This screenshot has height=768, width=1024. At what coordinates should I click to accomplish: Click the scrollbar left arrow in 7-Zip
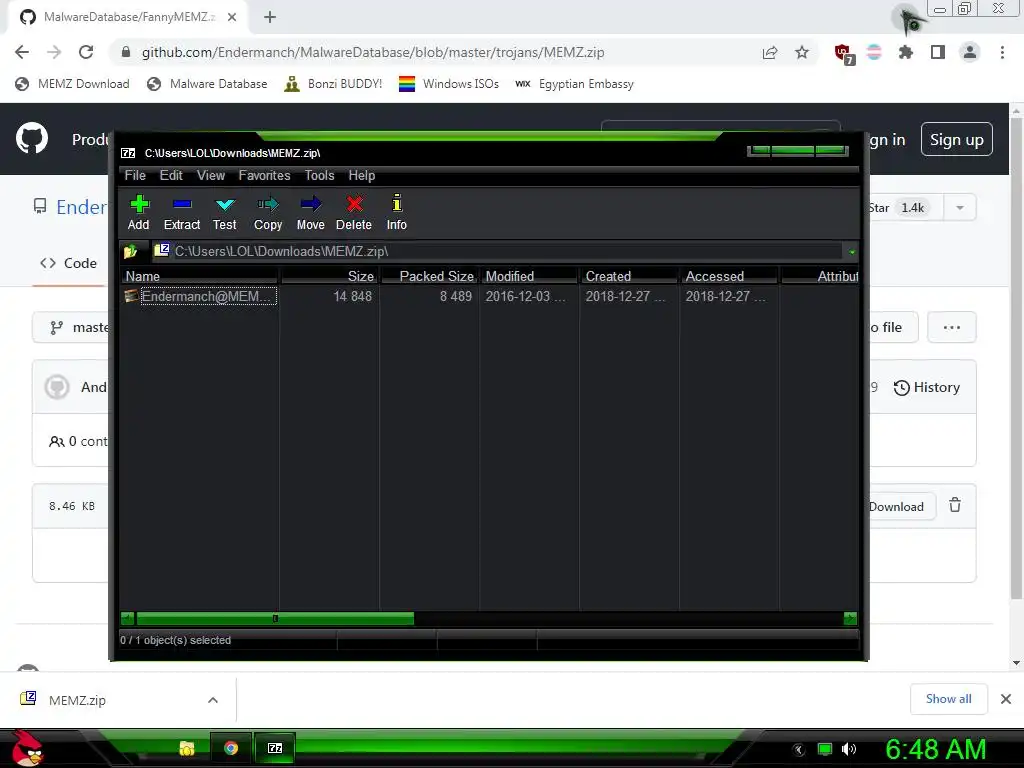click(x=128, y=618)
